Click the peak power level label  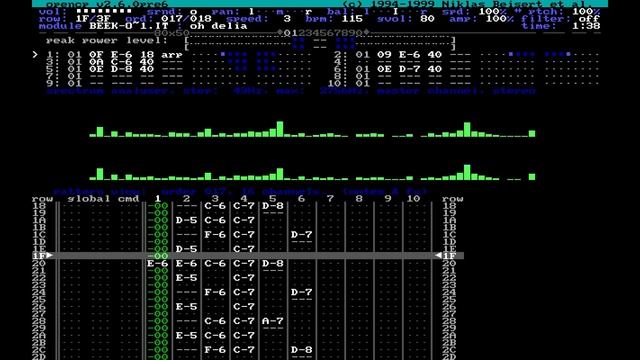[x=107, y=40]
